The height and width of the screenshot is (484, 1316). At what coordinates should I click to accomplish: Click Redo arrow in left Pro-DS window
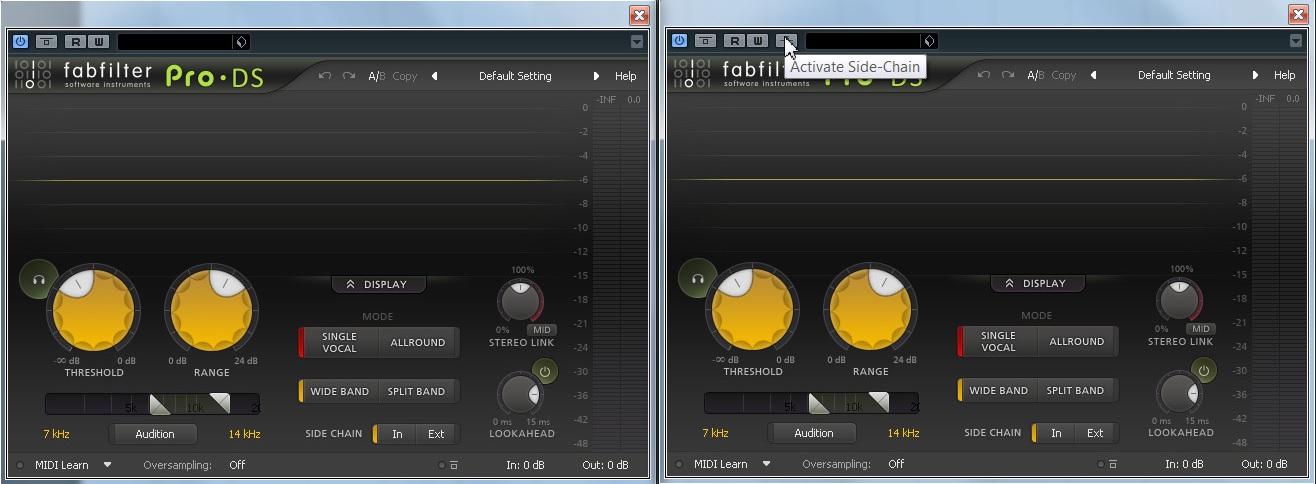[348, 76]
